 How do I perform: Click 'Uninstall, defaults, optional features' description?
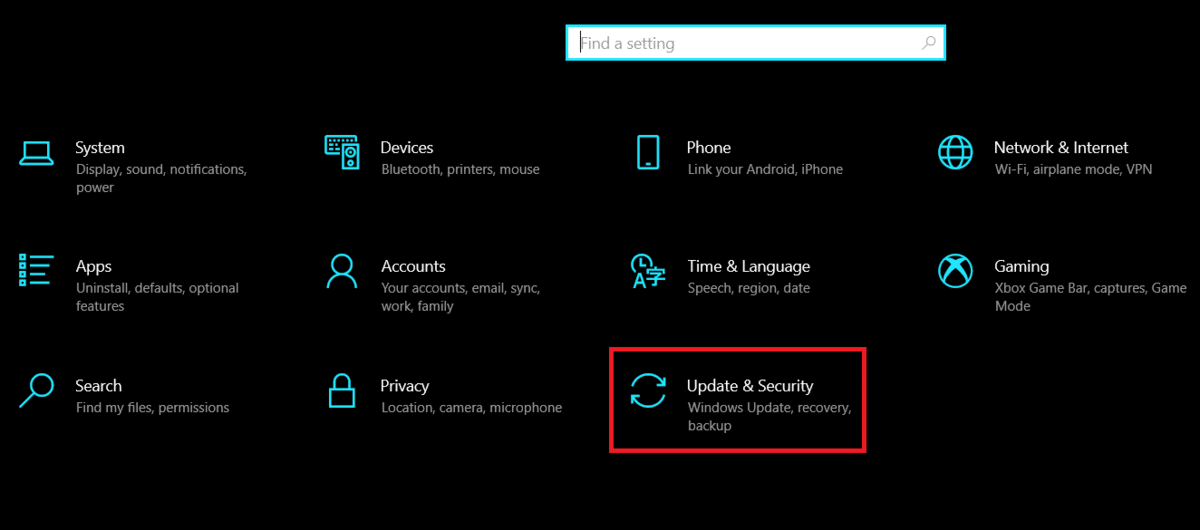[157, 297]
